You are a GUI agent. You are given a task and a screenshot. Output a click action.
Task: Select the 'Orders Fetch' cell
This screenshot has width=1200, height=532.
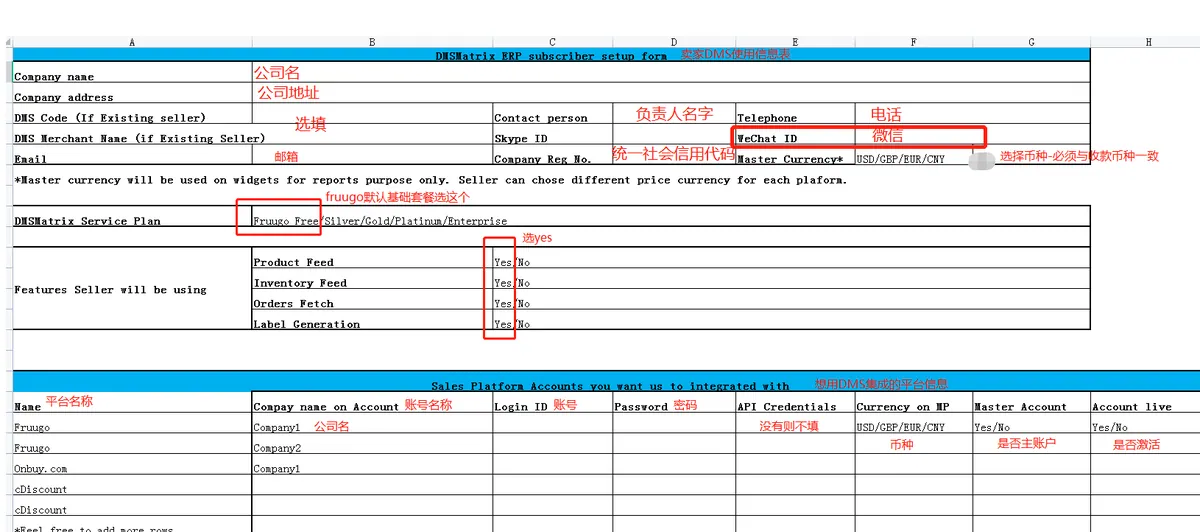(x=372, y=299)
